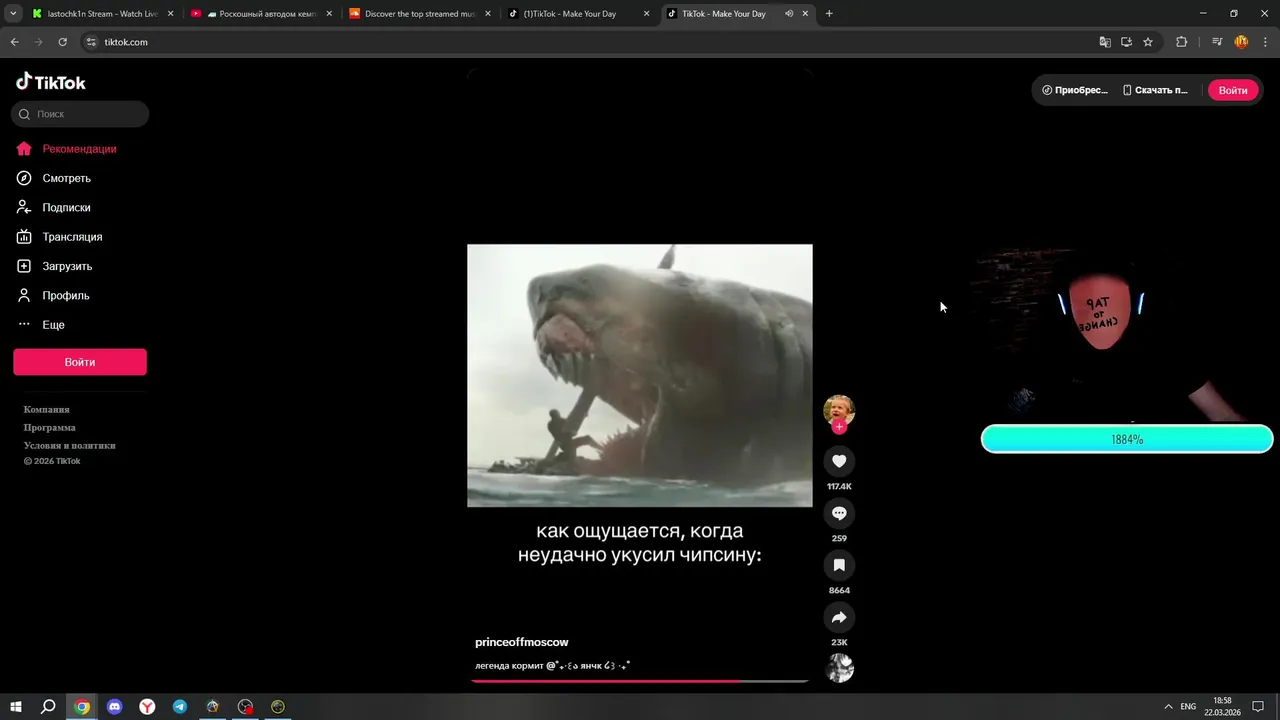The image size is (1280, 720).
Task: Like the video with the heart icon
Action: pos(839,461)
